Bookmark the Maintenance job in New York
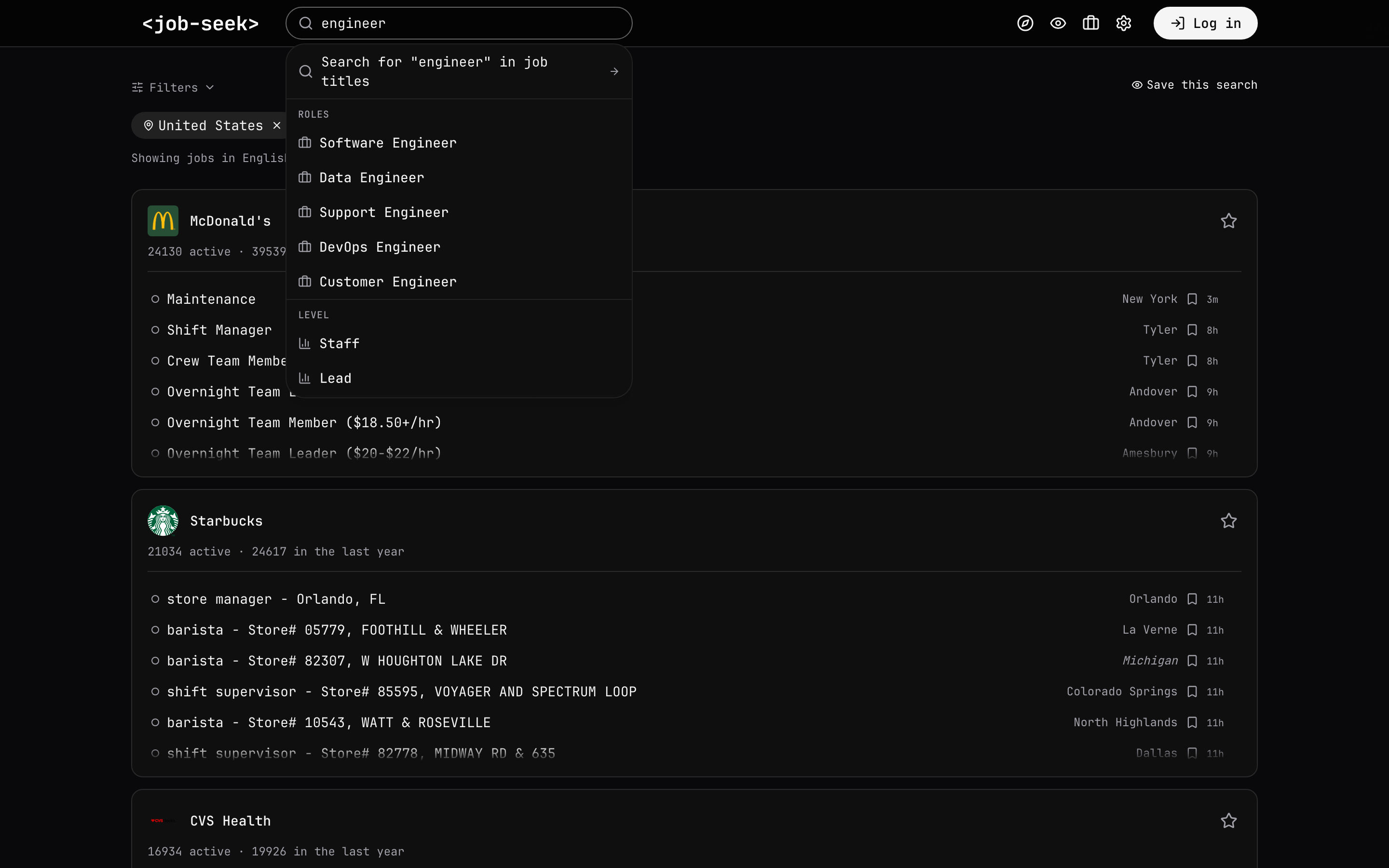The height and width of the screenshot is (868, 1389). [x=1192, y=299]
